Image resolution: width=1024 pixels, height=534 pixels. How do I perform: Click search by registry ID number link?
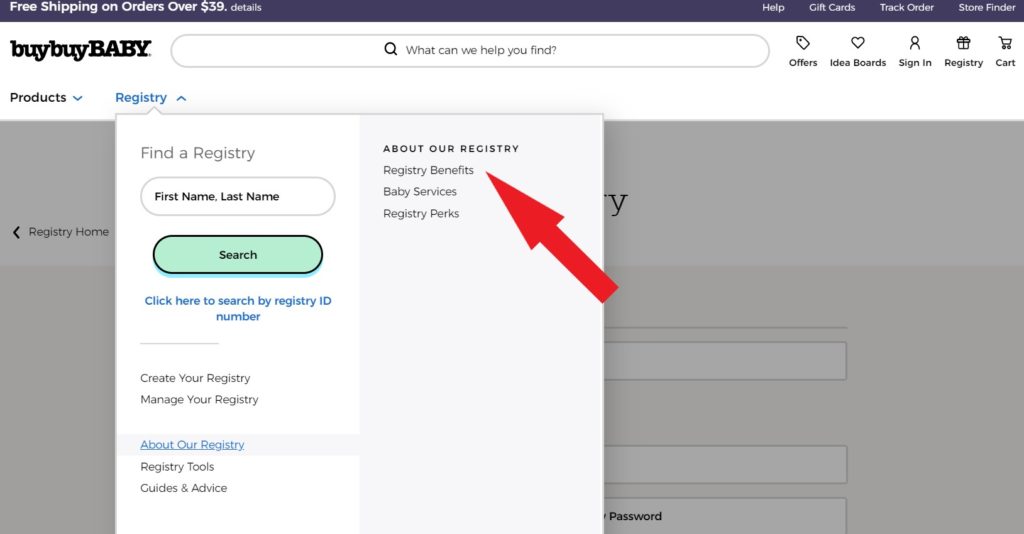238,308
